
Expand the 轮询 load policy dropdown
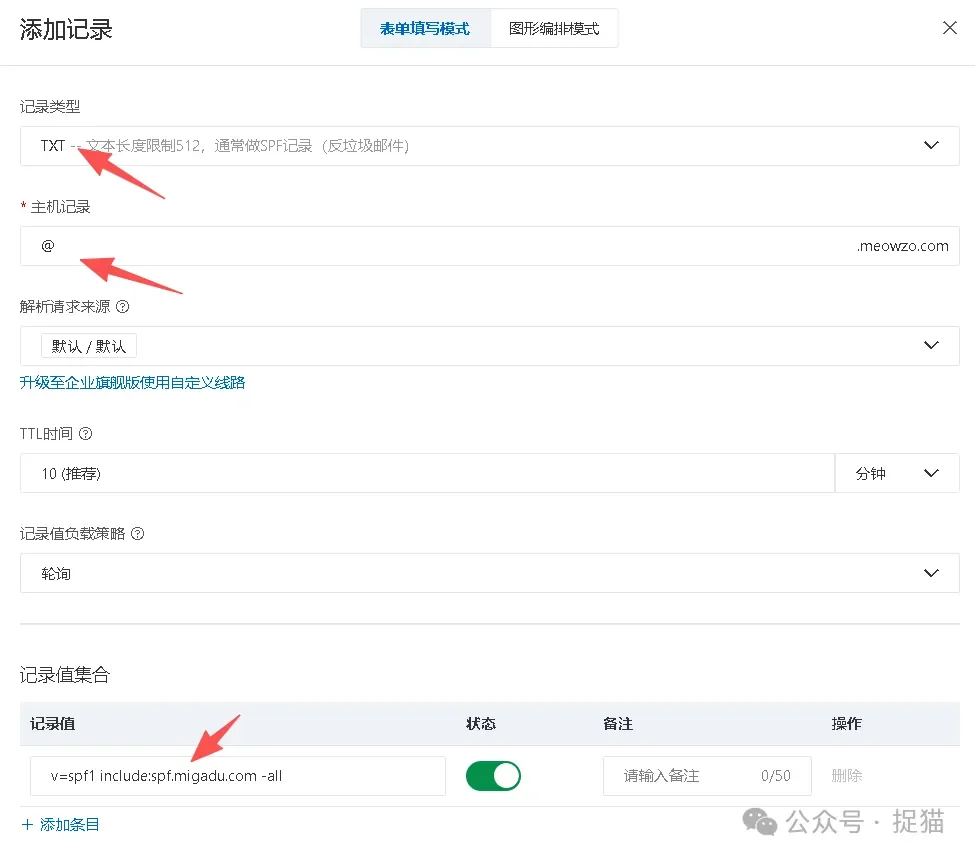click(x=931, y=572)
